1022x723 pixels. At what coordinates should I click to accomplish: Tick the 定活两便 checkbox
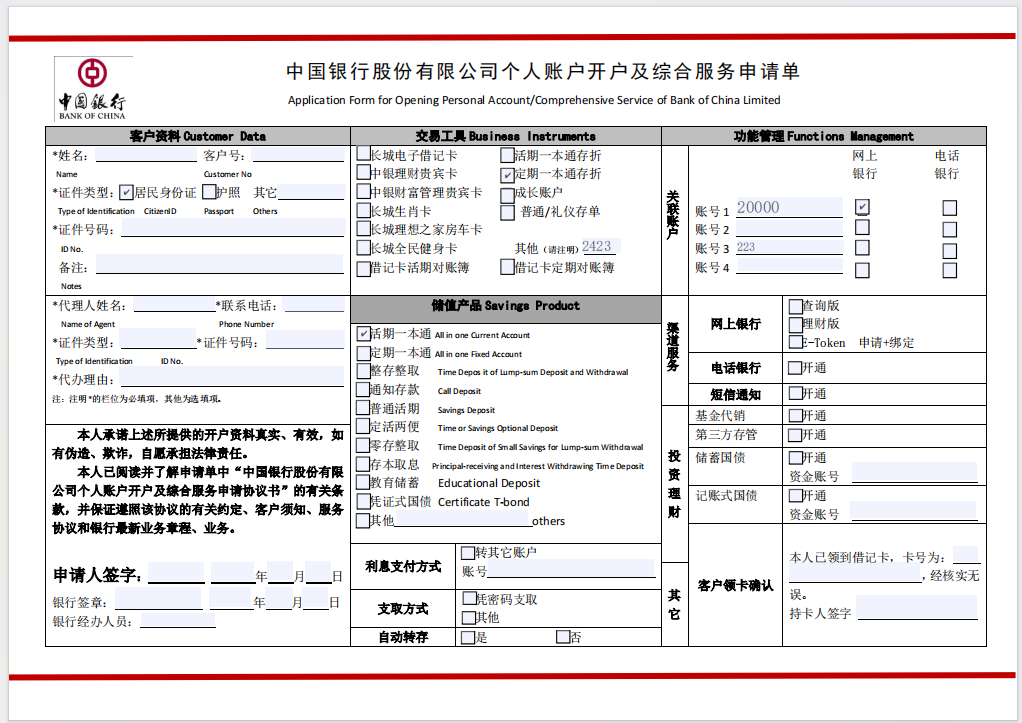[364, 426]
